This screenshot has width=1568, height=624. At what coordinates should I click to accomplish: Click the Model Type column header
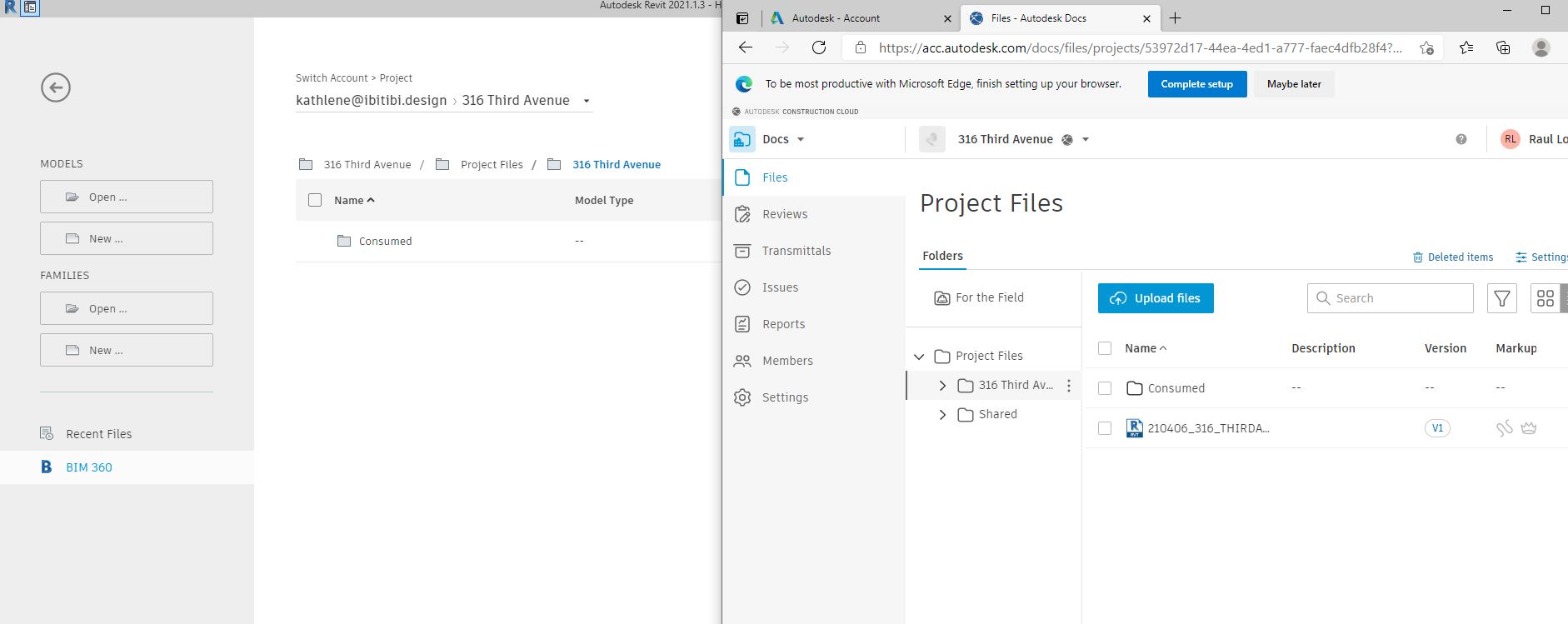(604, 200)
